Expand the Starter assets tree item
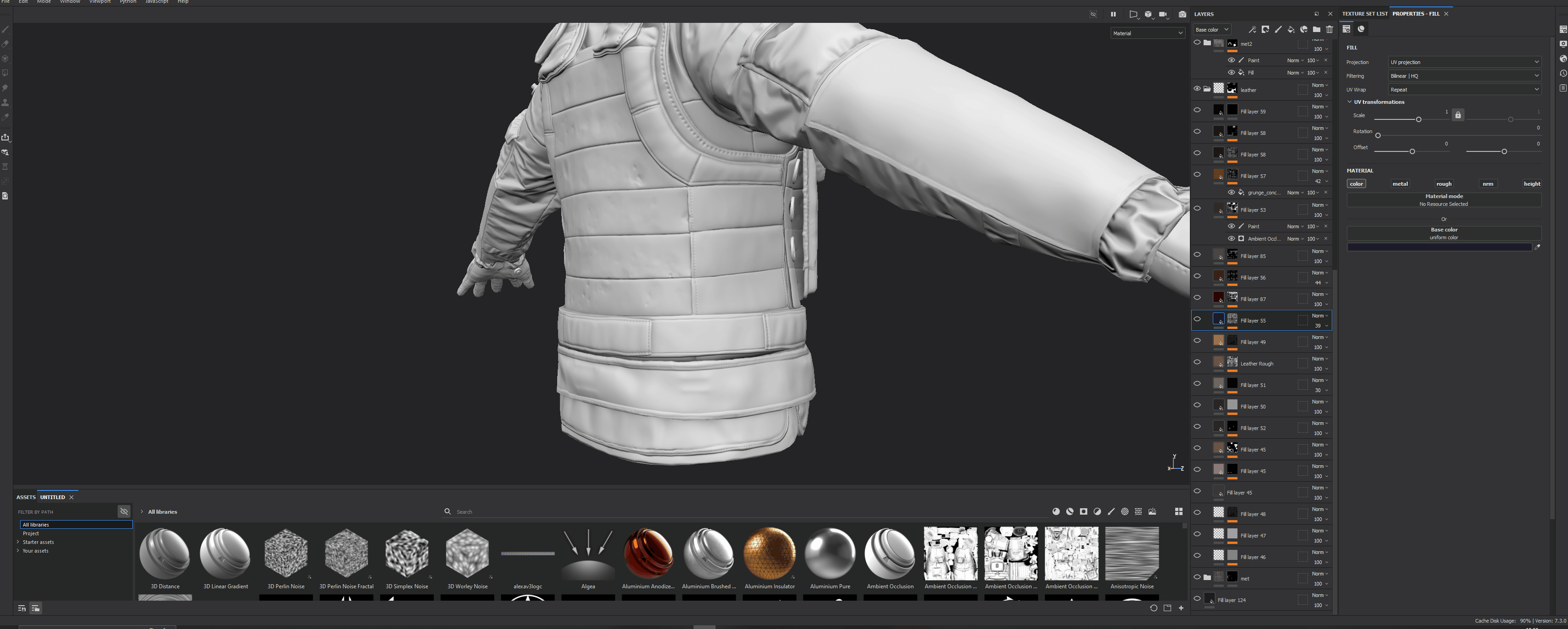This screenshot has height=629, width=1568. tap(18, 542)
